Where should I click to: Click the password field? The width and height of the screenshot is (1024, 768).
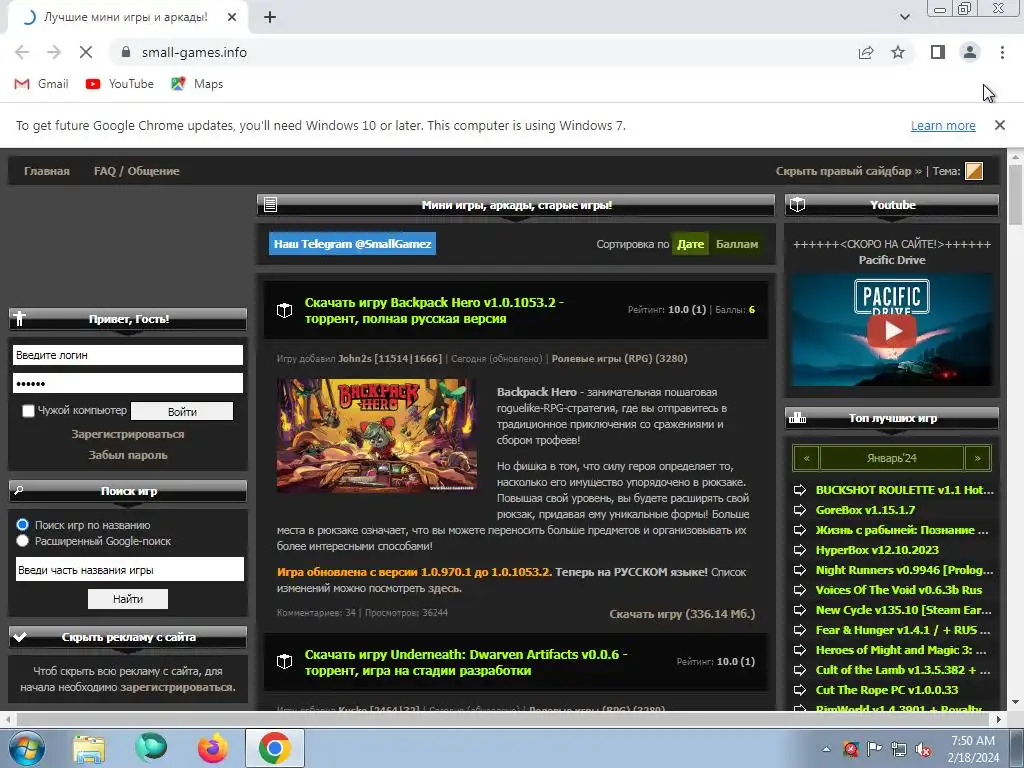tap(128, 383)
